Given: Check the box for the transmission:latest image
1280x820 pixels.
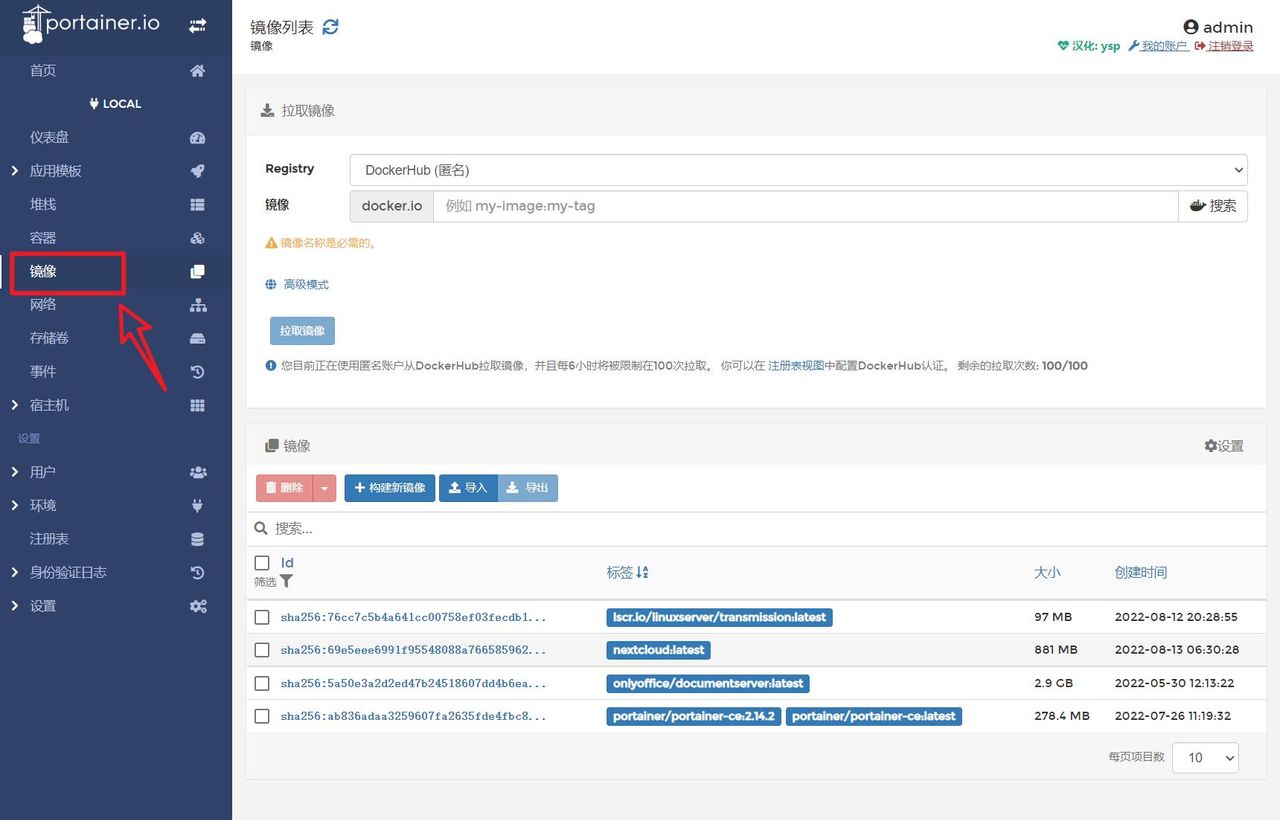Looking at the screenshot, I should tap(262, 617).
